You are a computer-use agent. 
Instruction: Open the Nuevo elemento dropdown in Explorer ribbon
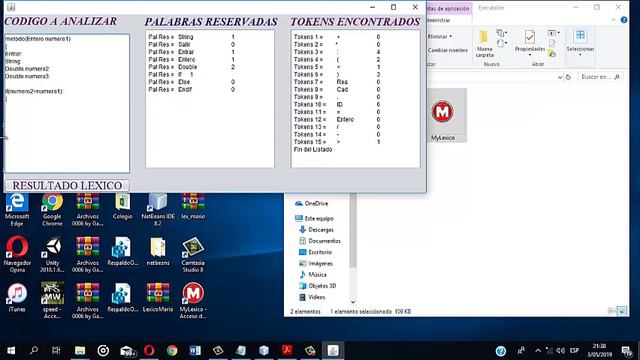pos(502,33)
